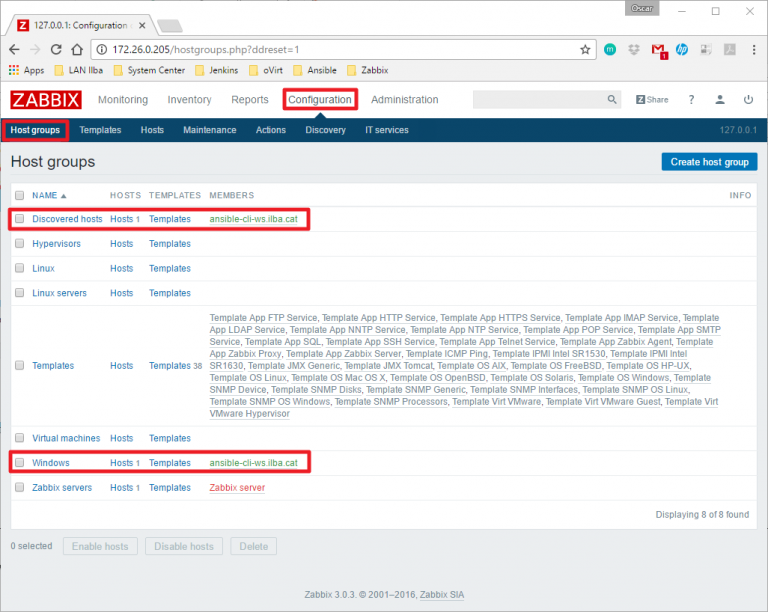Viewport: 768px width, 612px height.
Task: Open the Zabbix help question mark
Action: click(x=691, y=100)
